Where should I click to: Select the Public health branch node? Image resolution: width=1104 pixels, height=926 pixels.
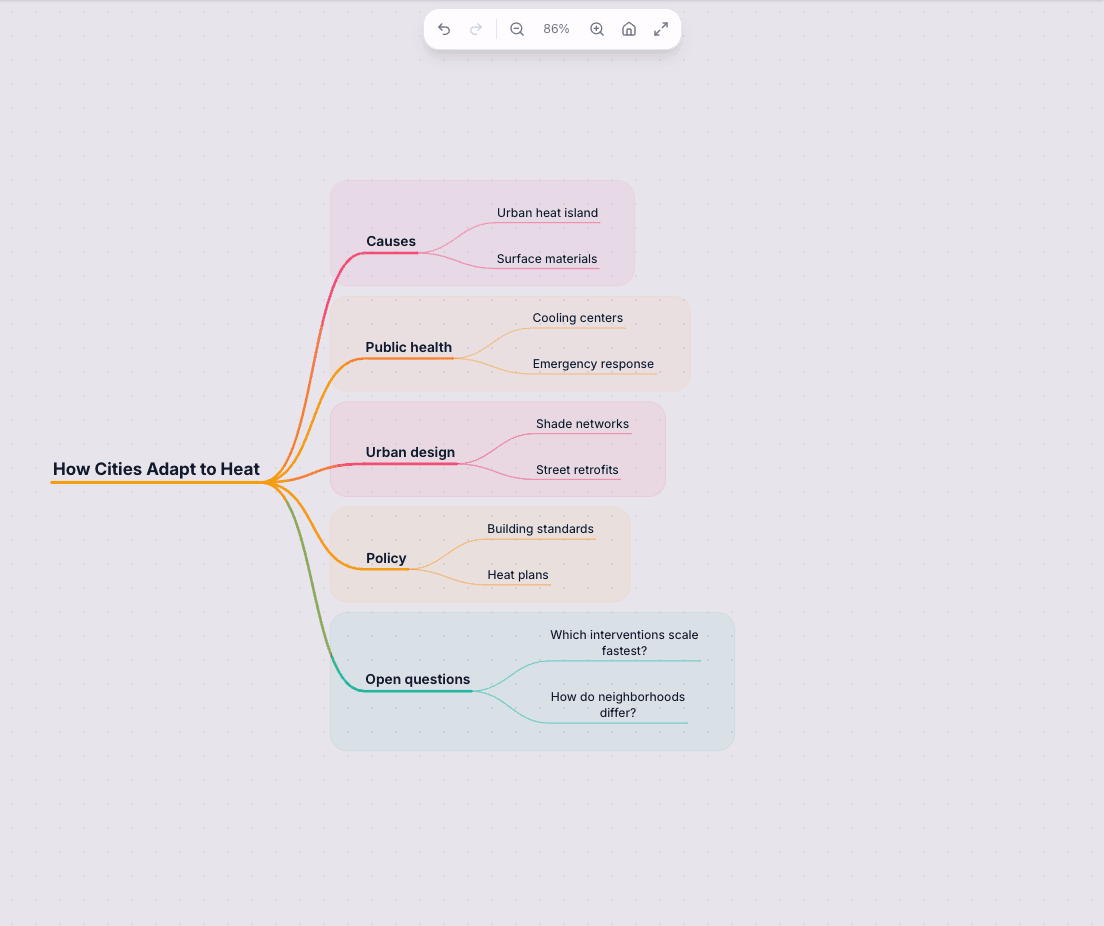pyautogui.click(x=408, y=347)
